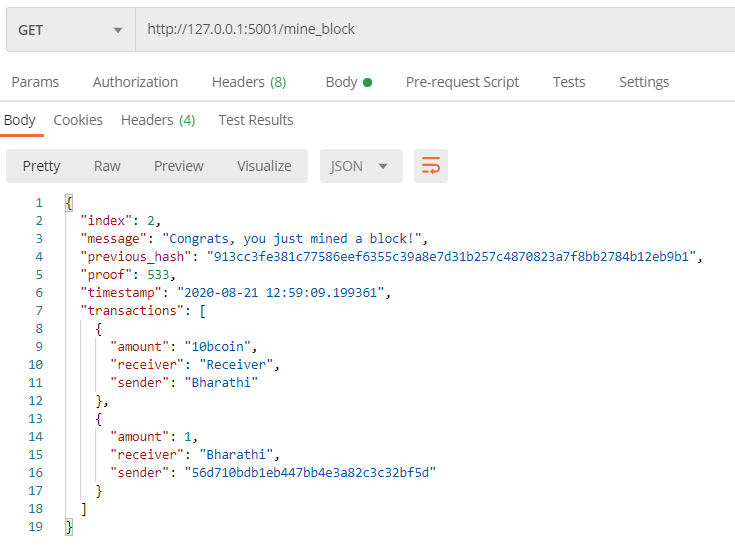This screenshot has height=548, width=735.
Task: Open the JSON format dropdown
Action: point(360,166)
